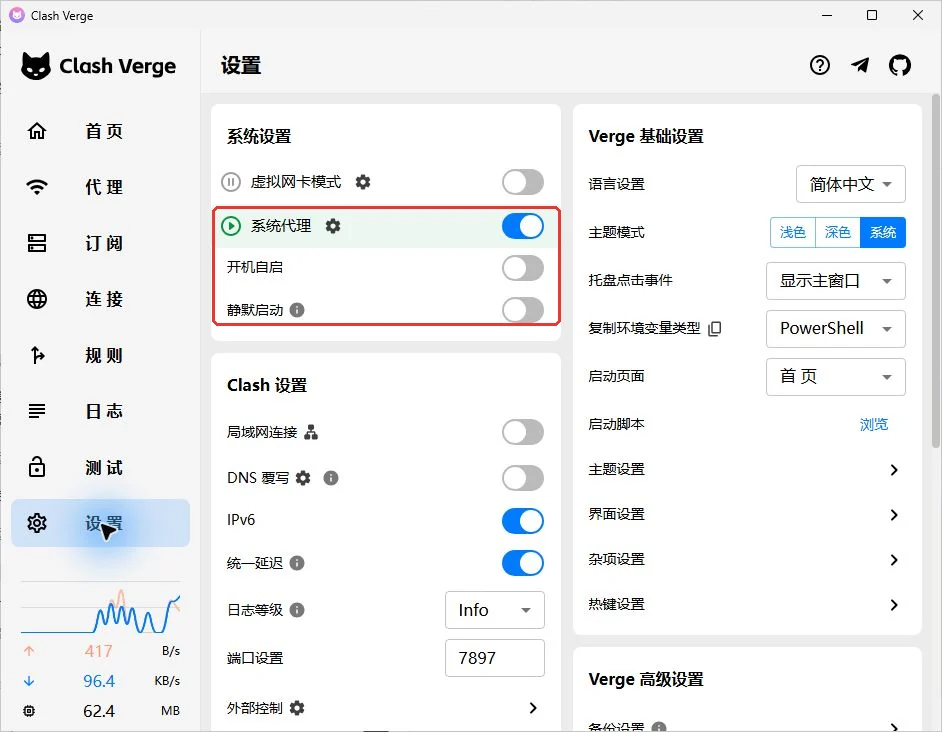
Task: Go to the 订阅 sidebar item
Action: tap(100, 243)
